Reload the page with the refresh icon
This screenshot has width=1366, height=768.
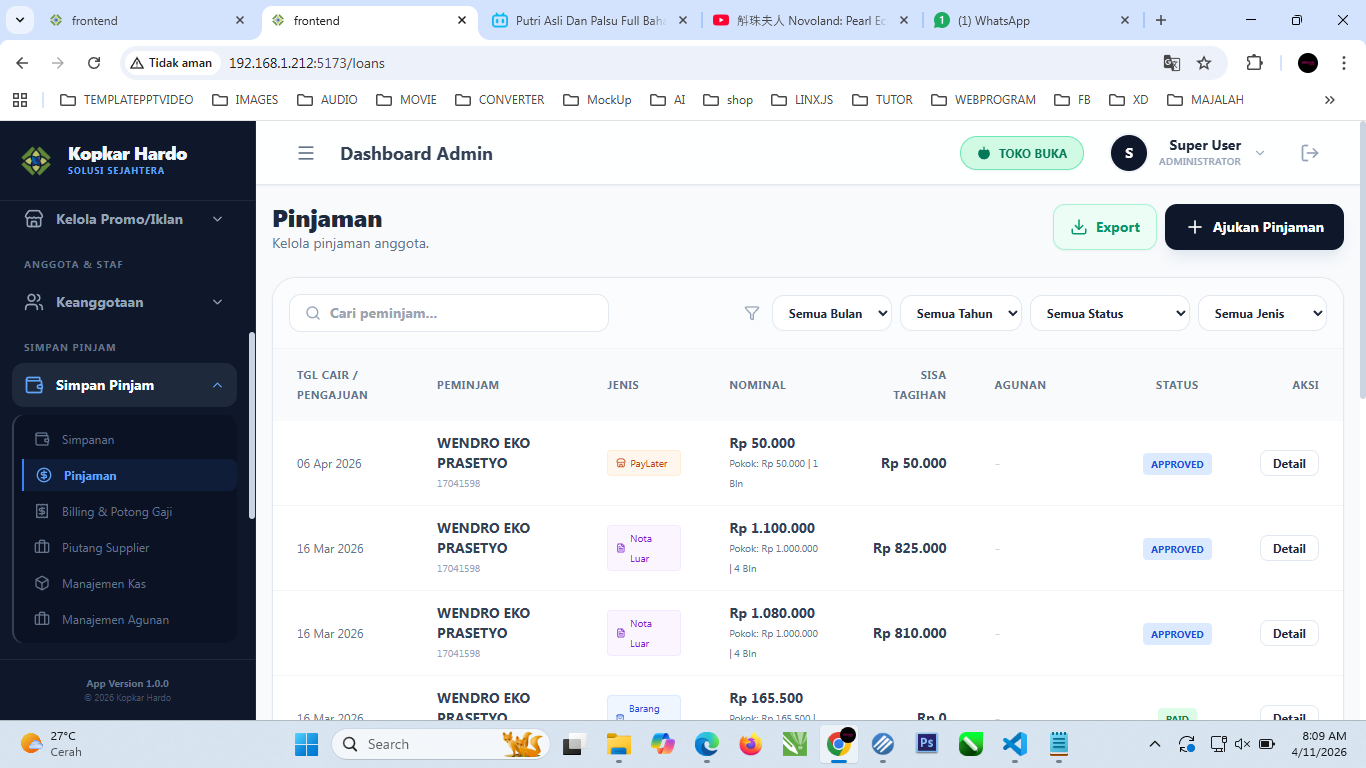coord(94,63)
